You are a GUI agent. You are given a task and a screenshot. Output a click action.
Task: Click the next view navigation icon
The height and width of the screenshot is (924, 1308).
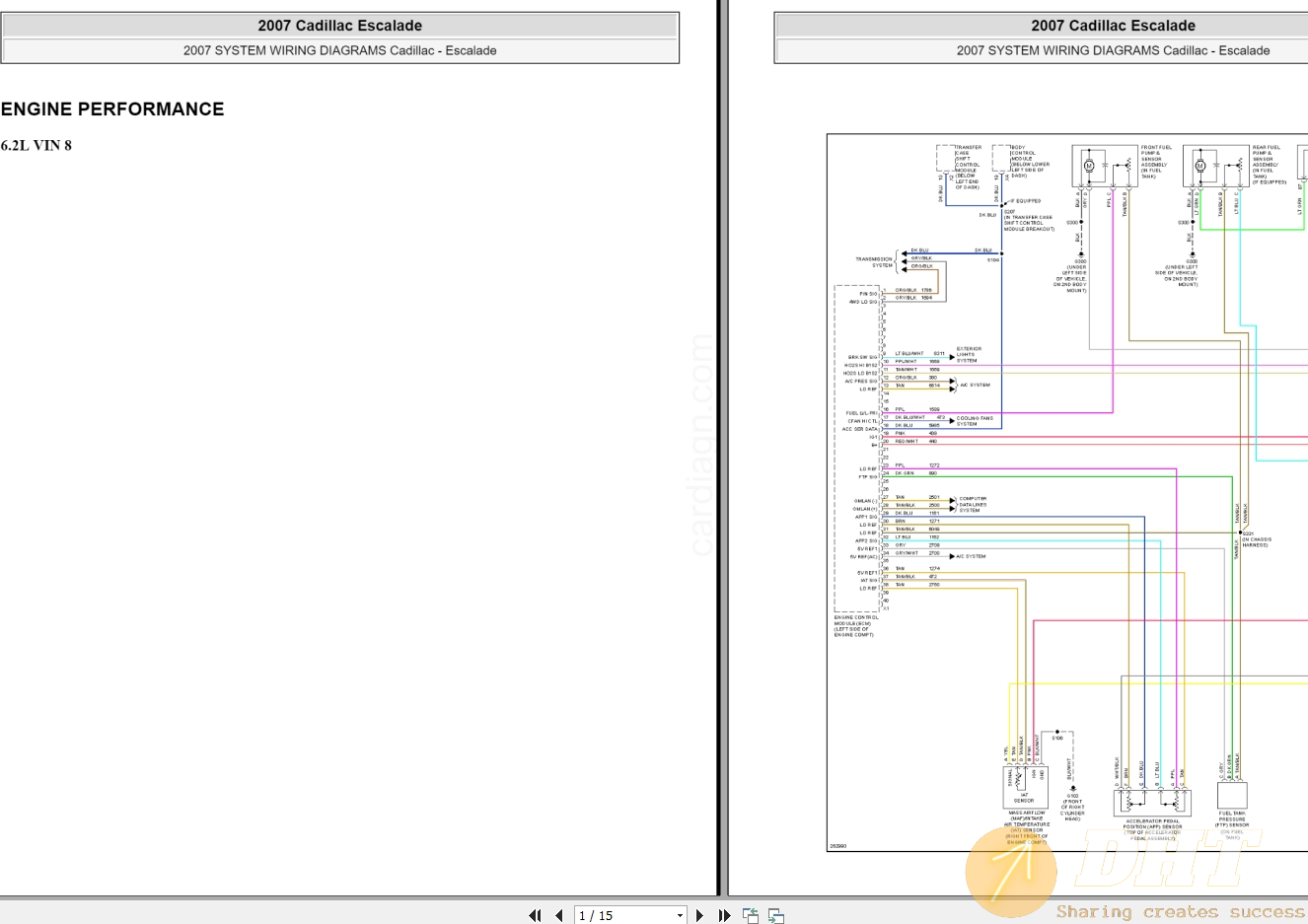pos(776,915)
